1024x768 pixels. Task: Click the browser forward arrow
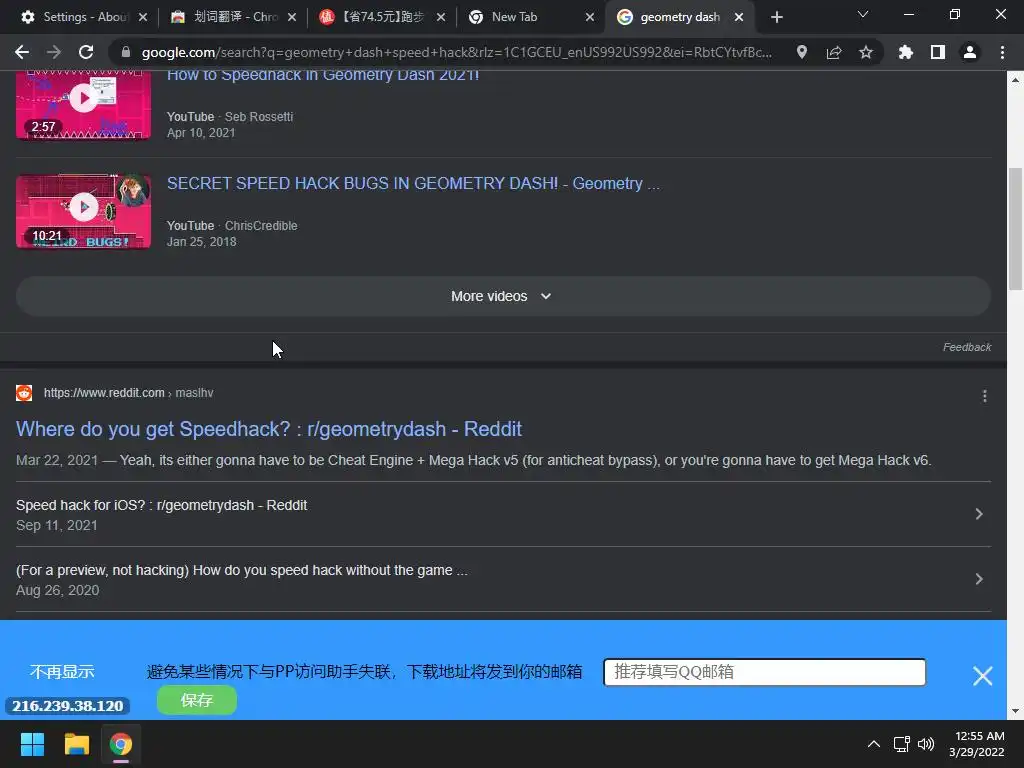(x=54, y=52)
